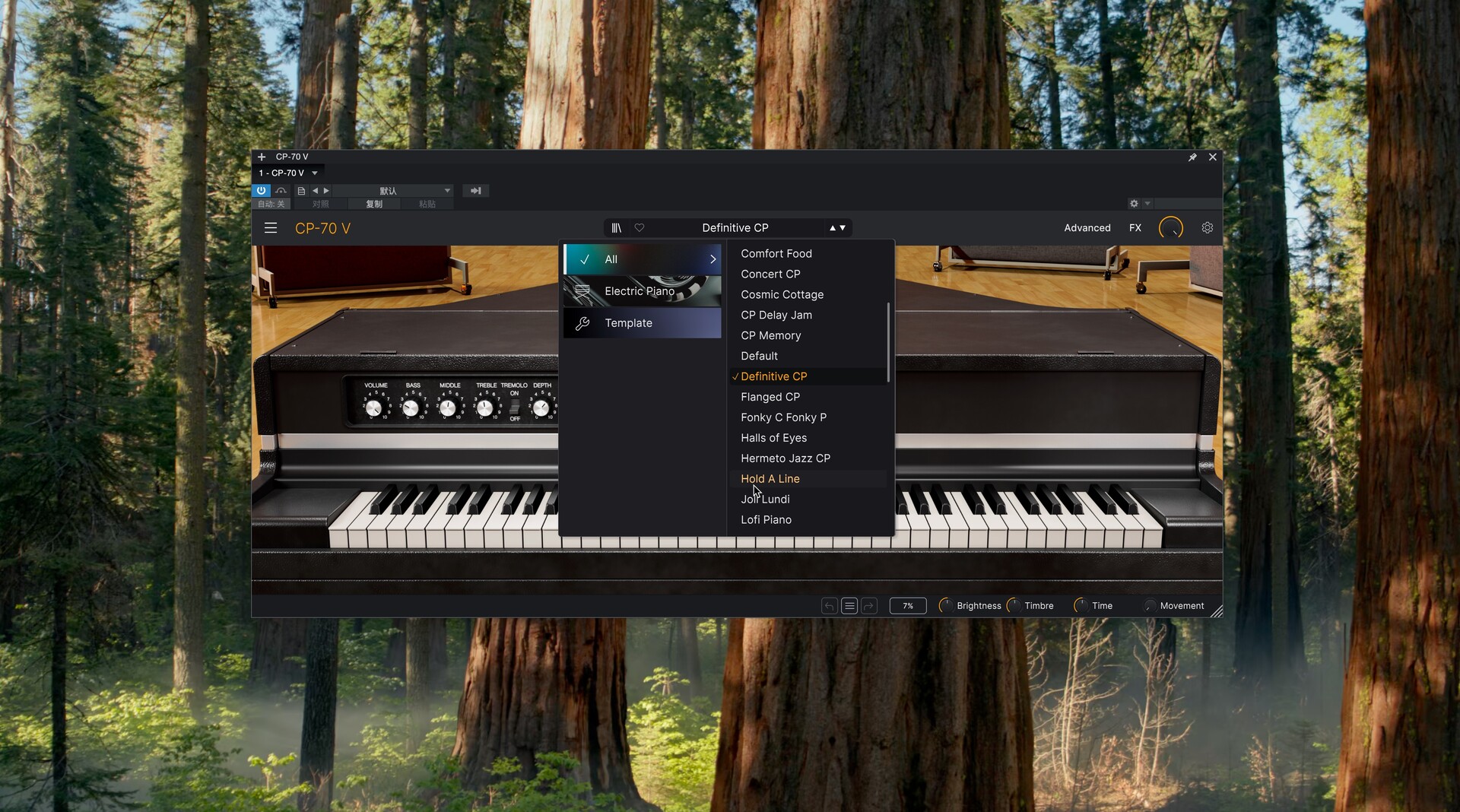Toggle the plugin power bypass button
The width and height of the screenshot is (1460, 812).
(x=261, y=190)
